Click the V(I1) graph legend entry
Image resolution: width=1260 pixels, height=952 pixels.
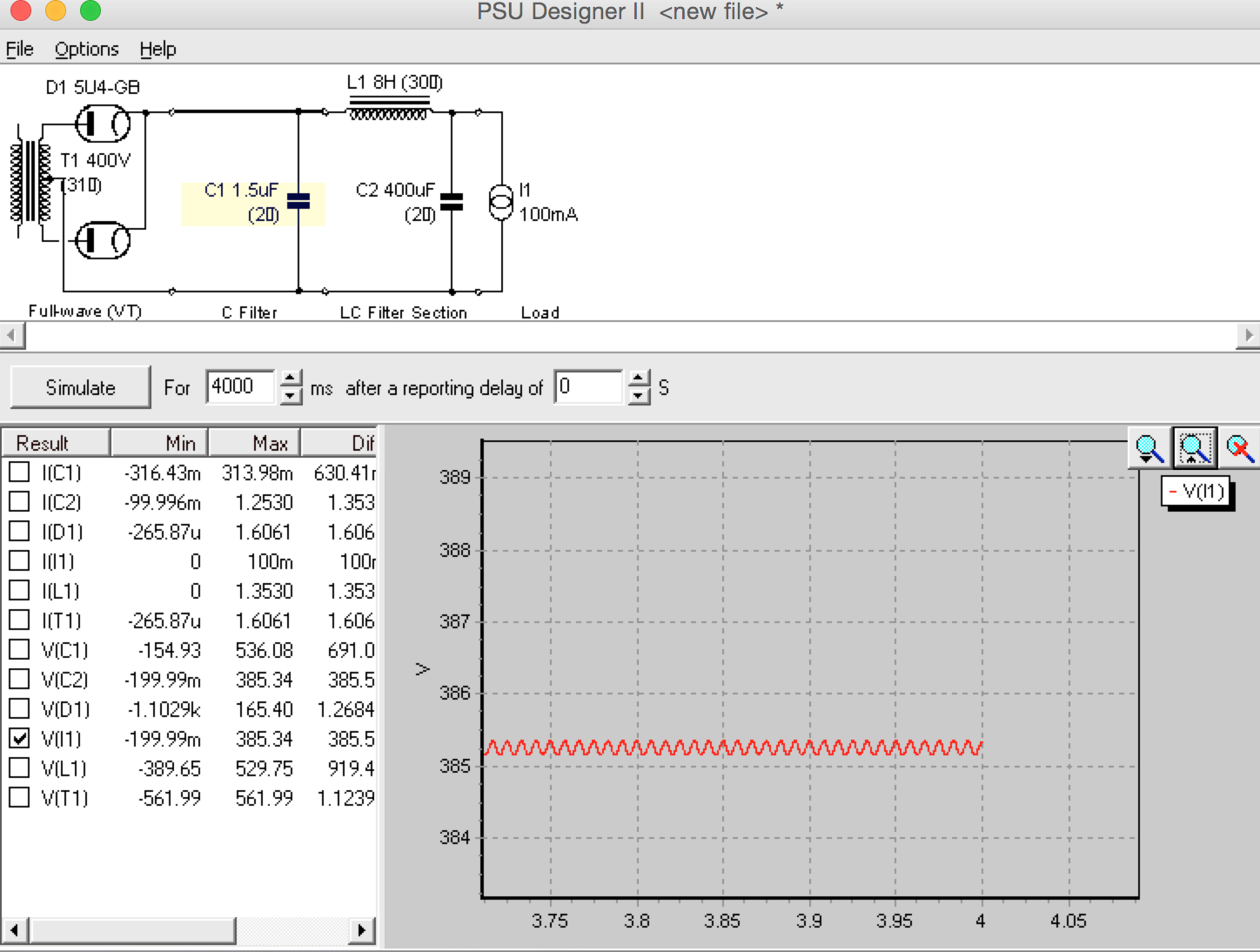tap(1197, 492)
